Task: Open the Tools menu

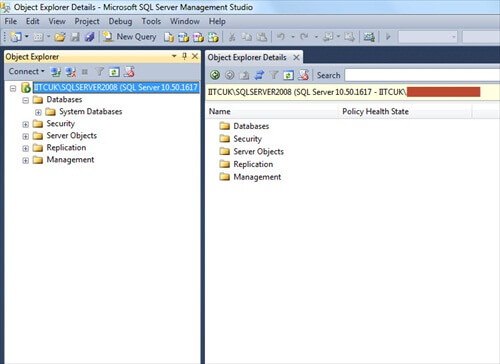Action: 151,21
